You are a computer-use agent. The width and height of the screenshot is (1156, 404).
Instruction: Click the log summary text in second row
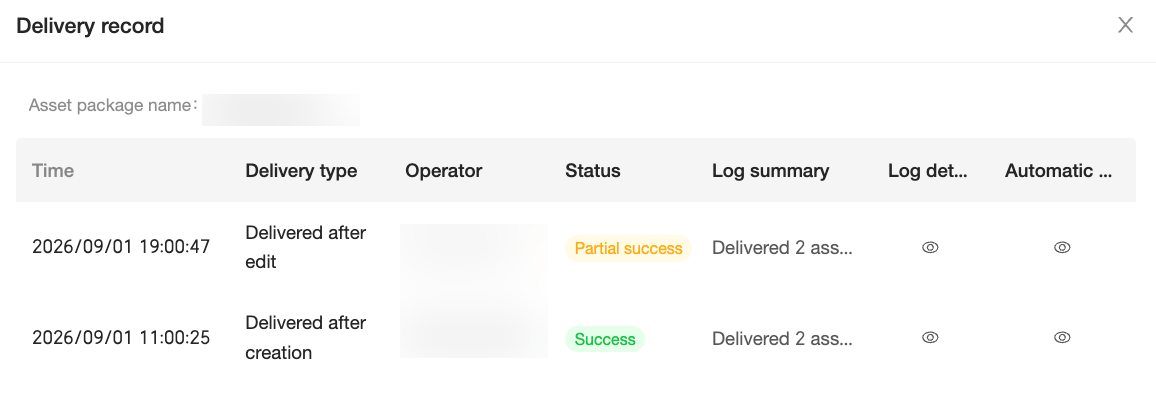pos(782,338)
